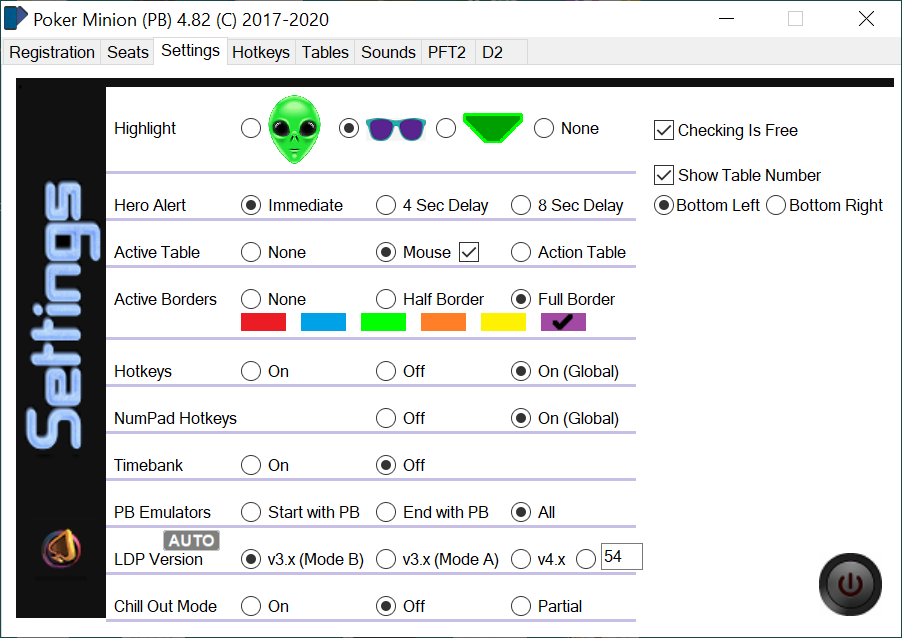Set Hero Alert to 4 Sec Delay

click(x=385, y=205)
